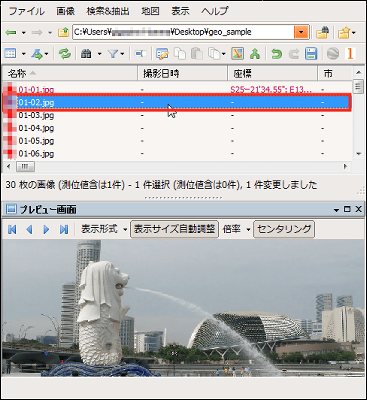Viewport: 367px width, 400px height.
Task: Jump to first image in preview
Action: [x=12, y=229]
